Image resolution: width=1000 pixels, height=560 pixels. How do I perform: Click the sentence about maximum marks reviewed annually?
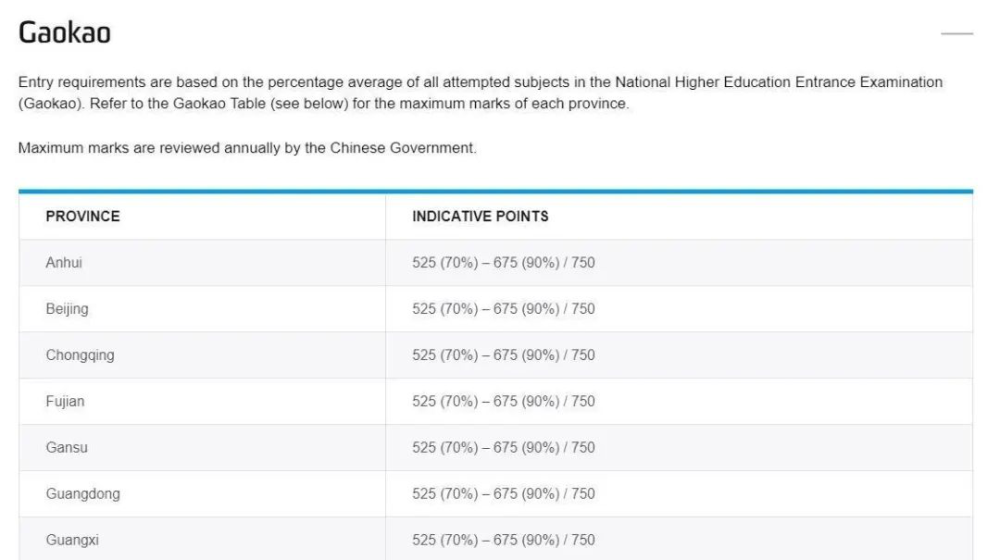pyautogui.click(x=247, y=150)
